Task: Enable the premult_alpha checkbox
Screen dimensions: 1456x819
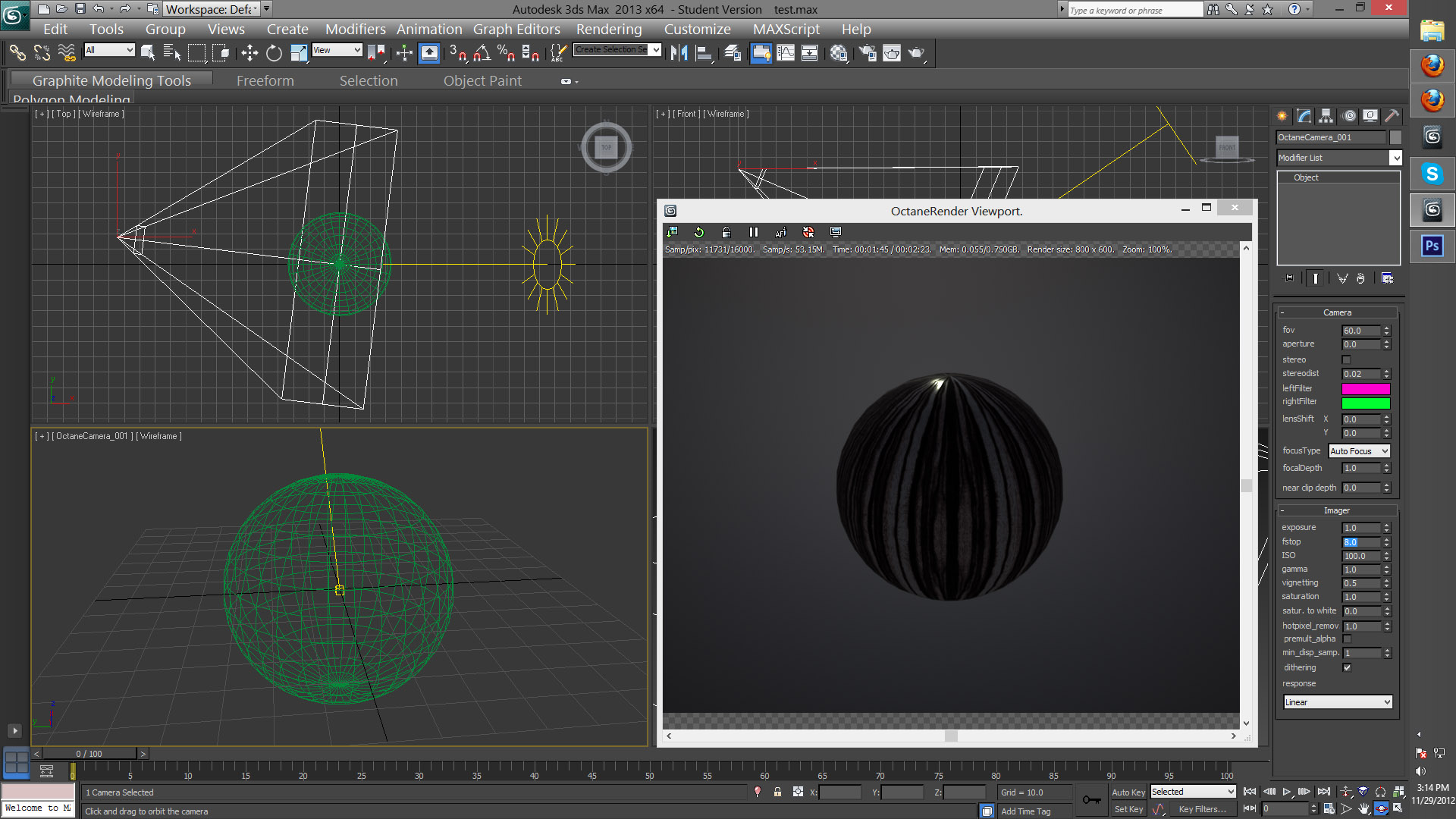Action: click(1347, 639)
